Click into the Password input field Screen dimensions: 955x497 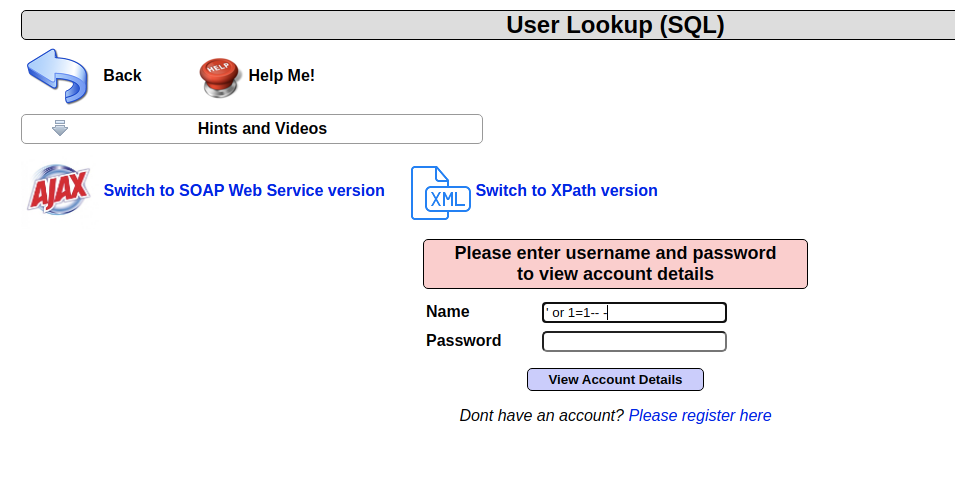(x=634, y=342)
